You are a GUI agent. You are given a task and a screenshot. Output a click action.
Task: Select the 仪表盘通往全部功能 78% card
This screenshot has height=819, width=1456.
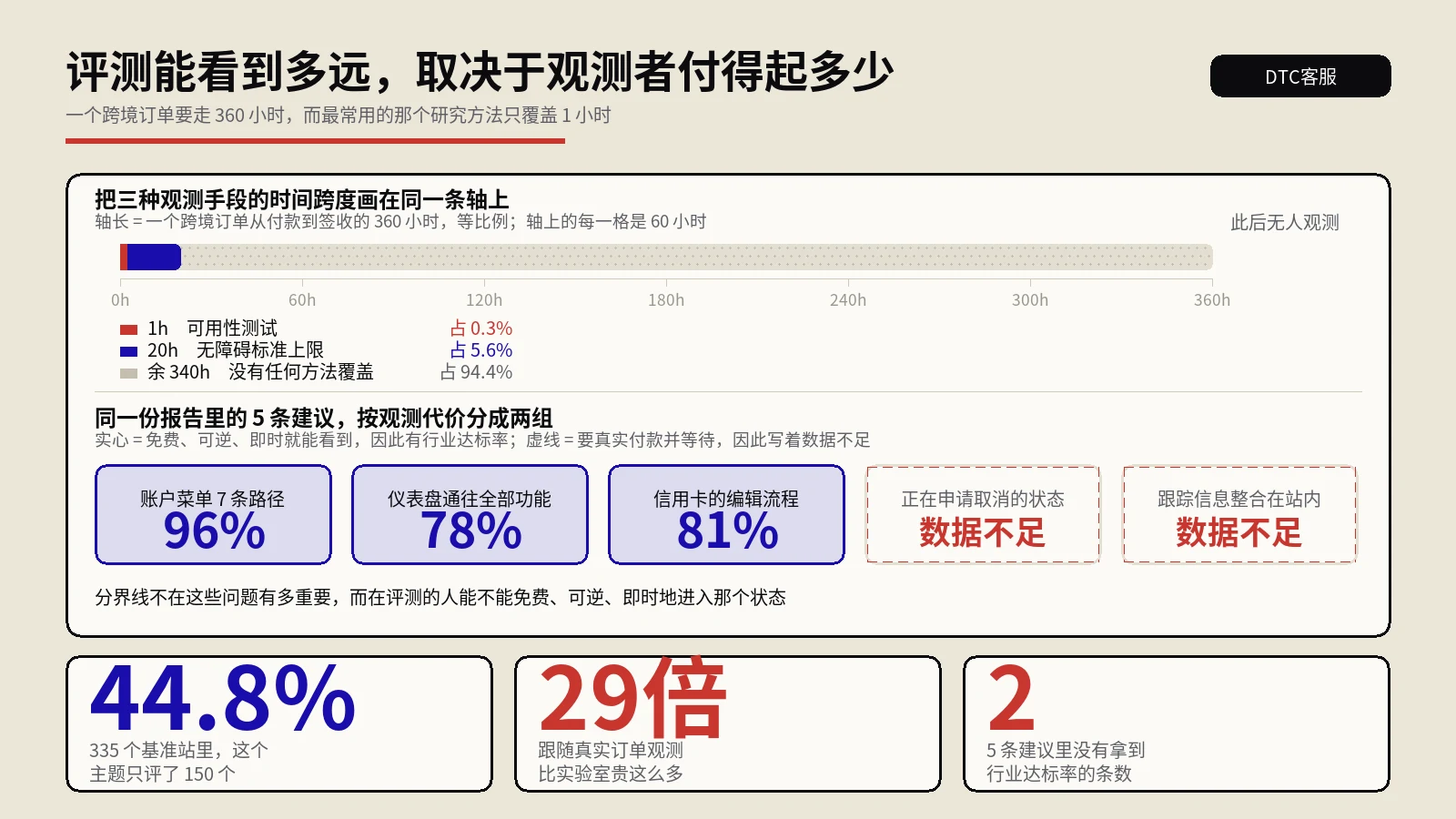[470, 514]
